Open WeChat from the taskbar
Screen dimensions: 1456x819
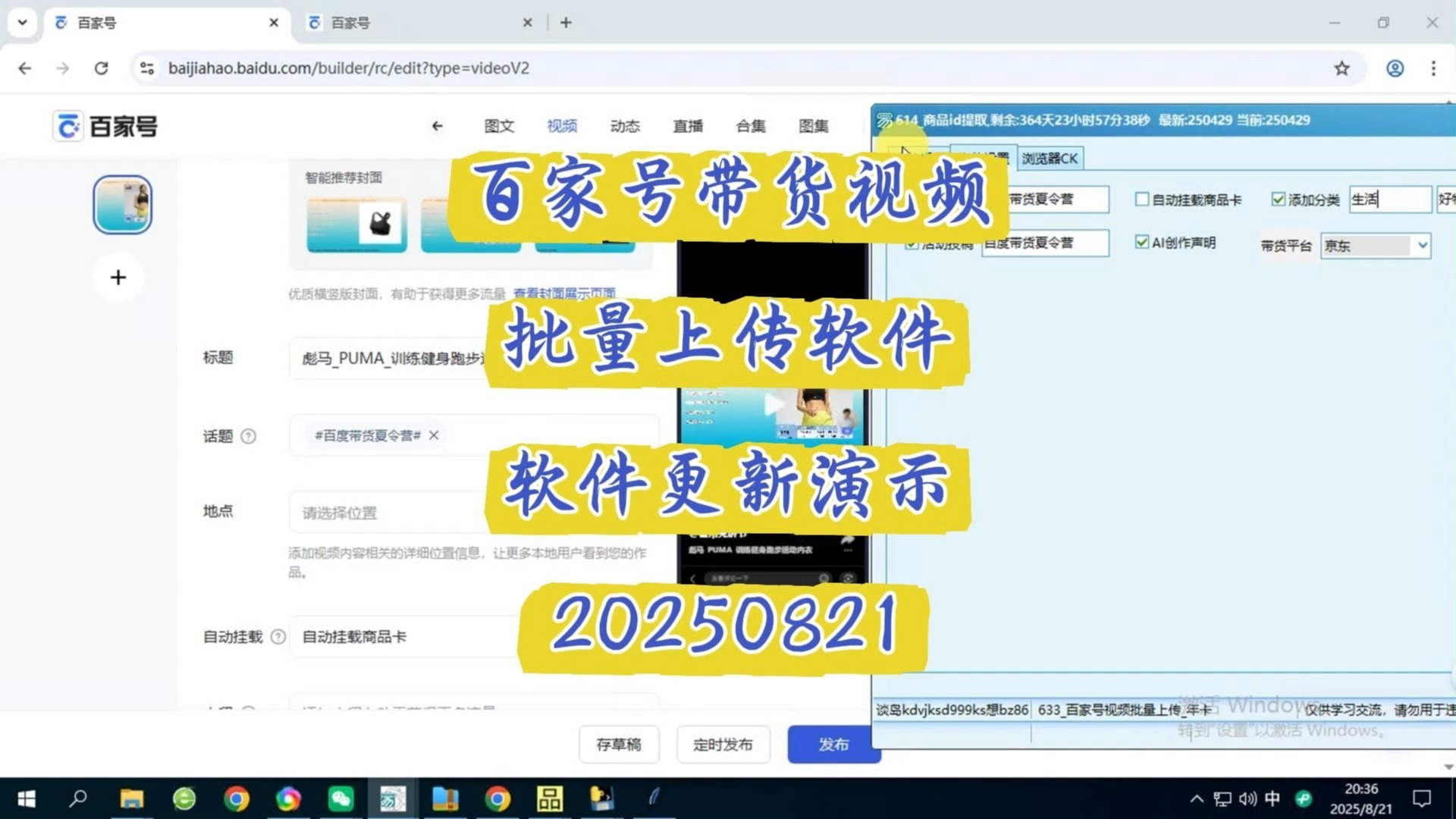tap(340, 799)
